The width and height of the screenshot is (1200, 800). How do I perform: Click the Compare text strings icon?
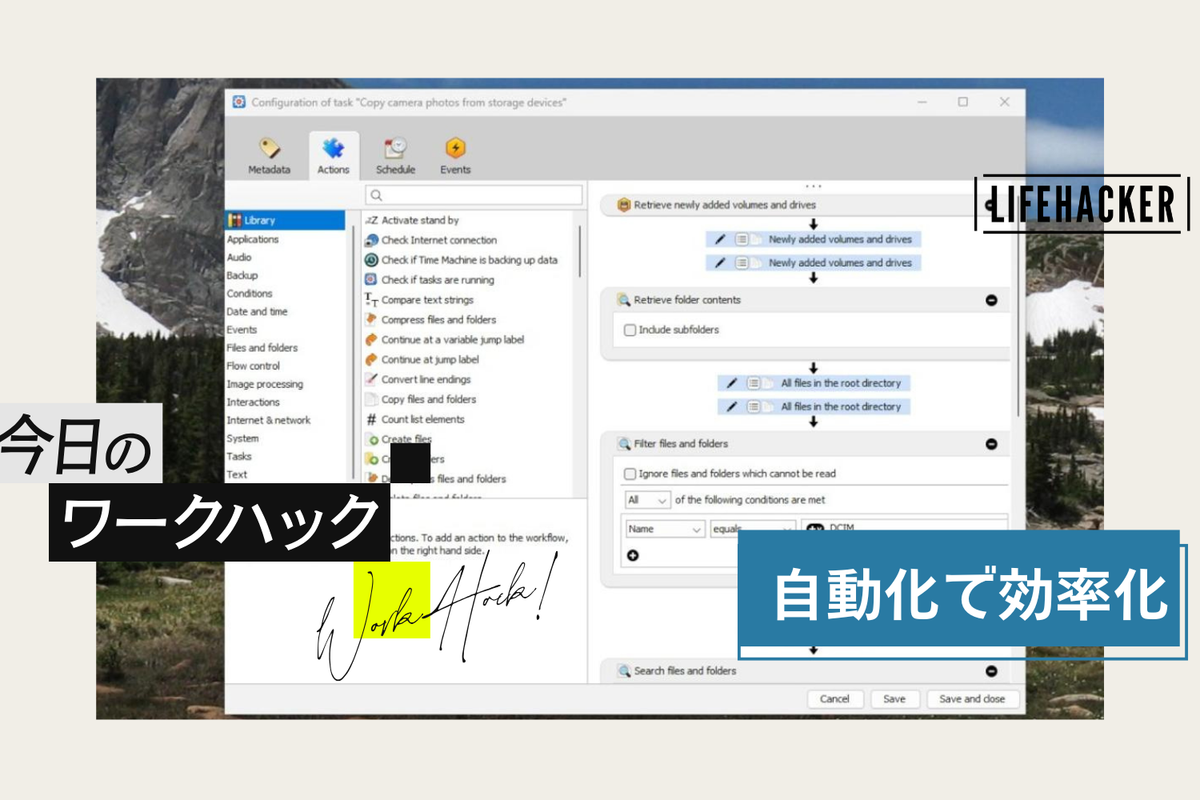click(x=371, y=300)
